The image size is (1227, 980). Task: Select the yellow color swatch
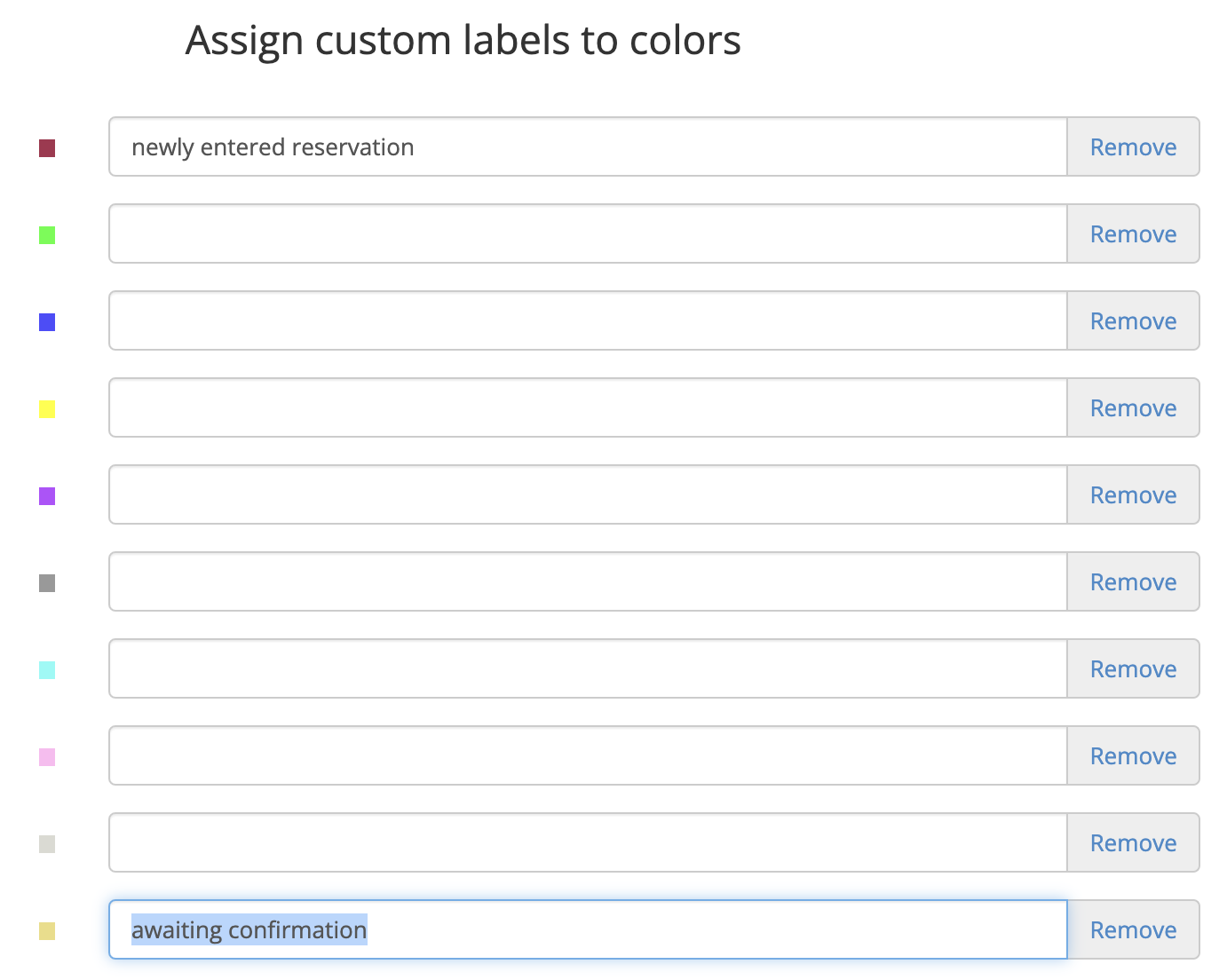click(x=47, y=409)
